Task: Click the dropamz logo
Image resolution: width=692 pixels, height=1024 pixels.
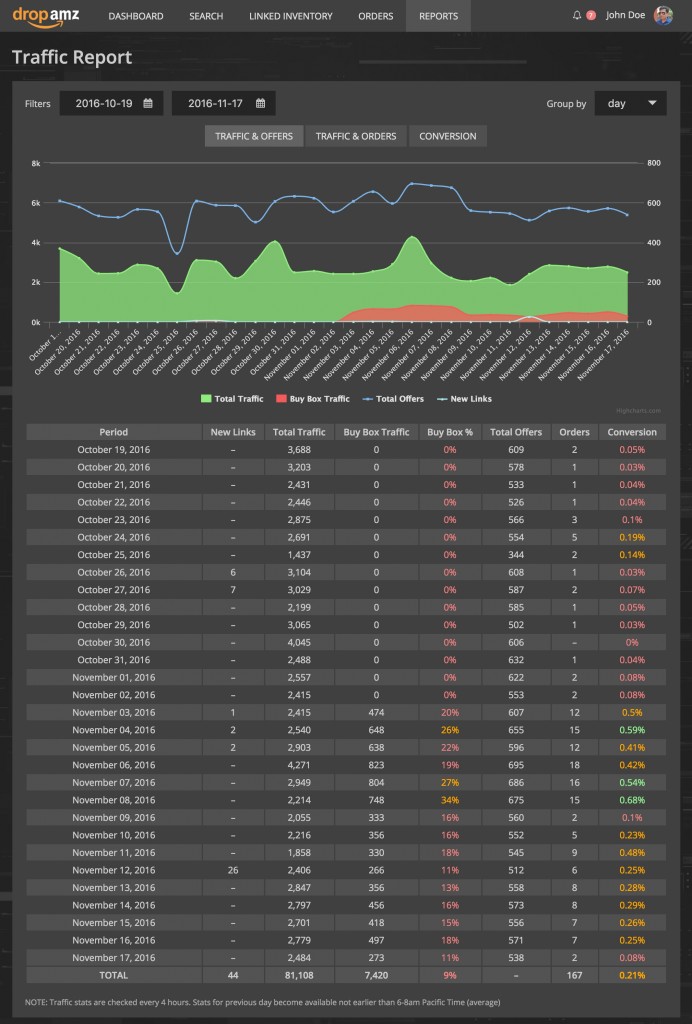Action: tap(42, 15)
